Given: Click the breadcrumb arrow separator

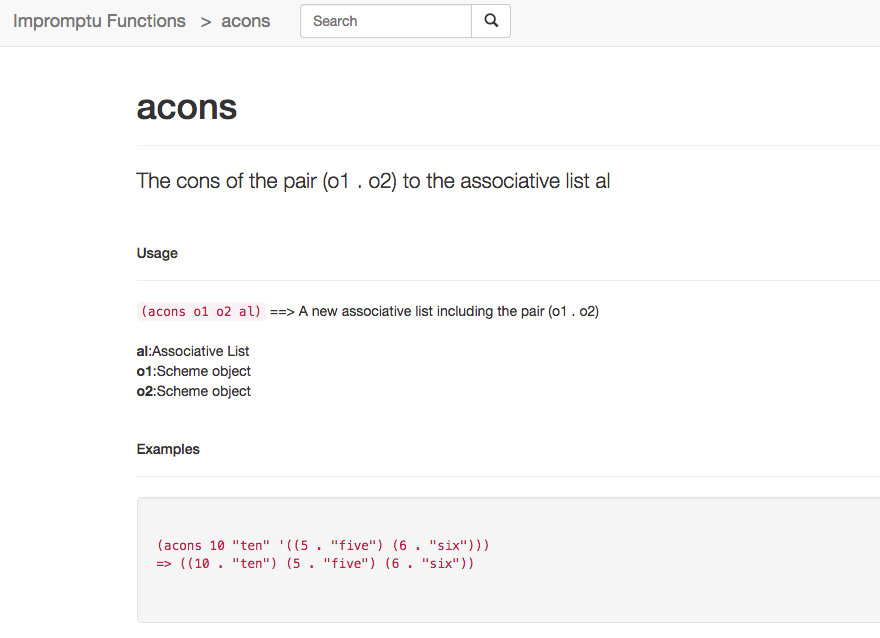Looking at the screenshot, I should click(205, 22).
